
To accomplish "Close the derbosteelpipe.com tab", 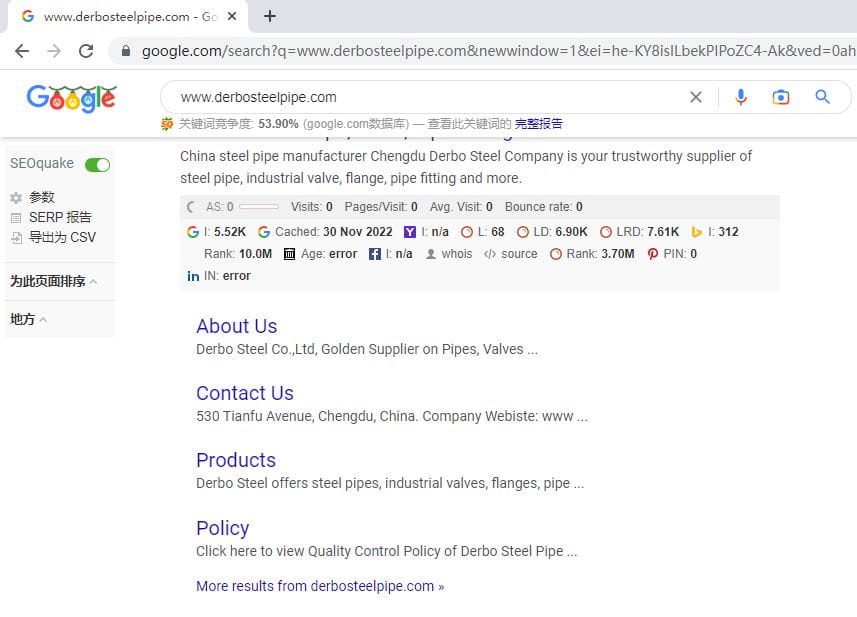I will click(232, 16).
